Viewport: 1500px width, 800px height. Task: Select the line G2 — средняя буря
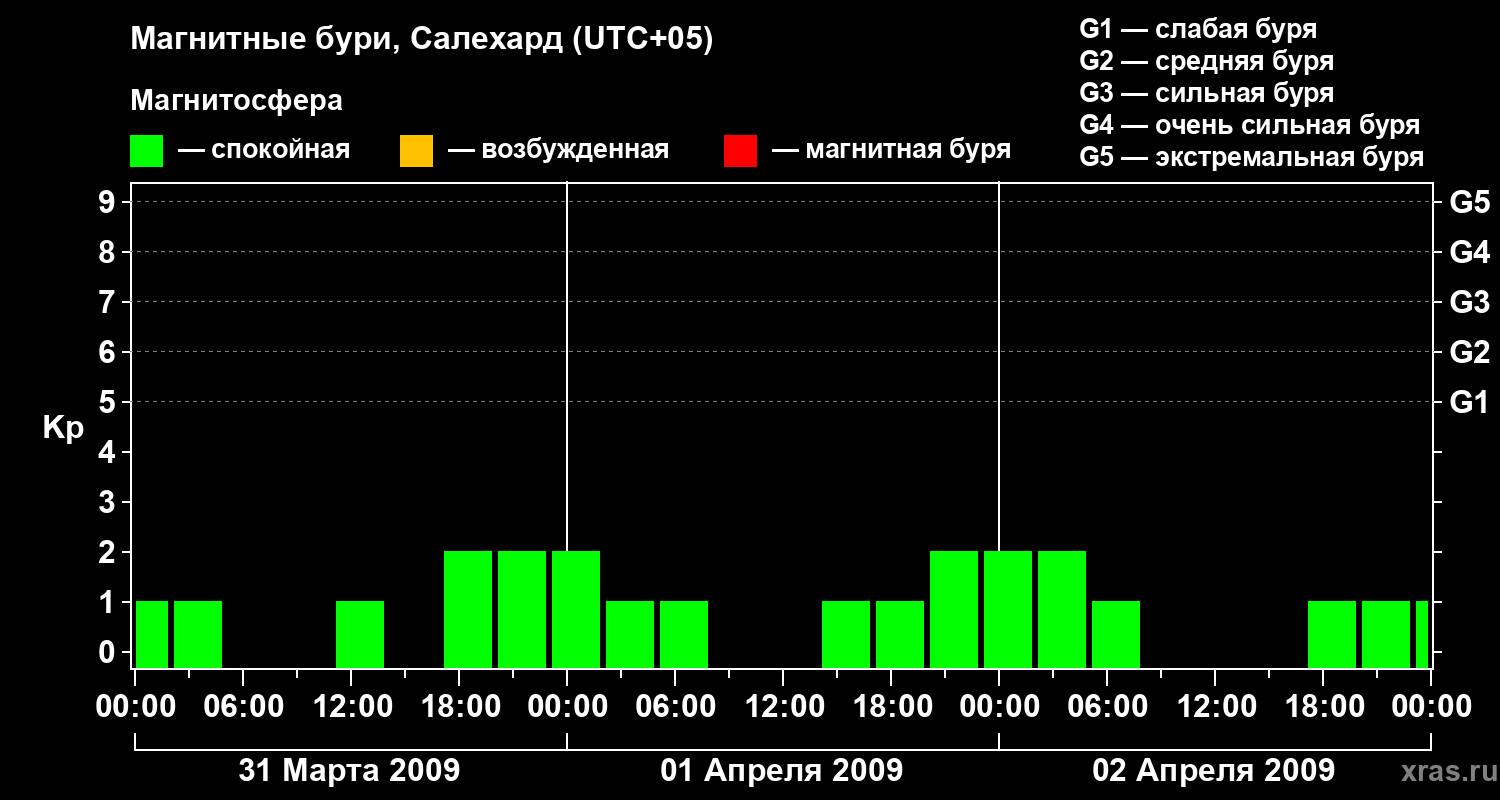tap(1206, 61)
